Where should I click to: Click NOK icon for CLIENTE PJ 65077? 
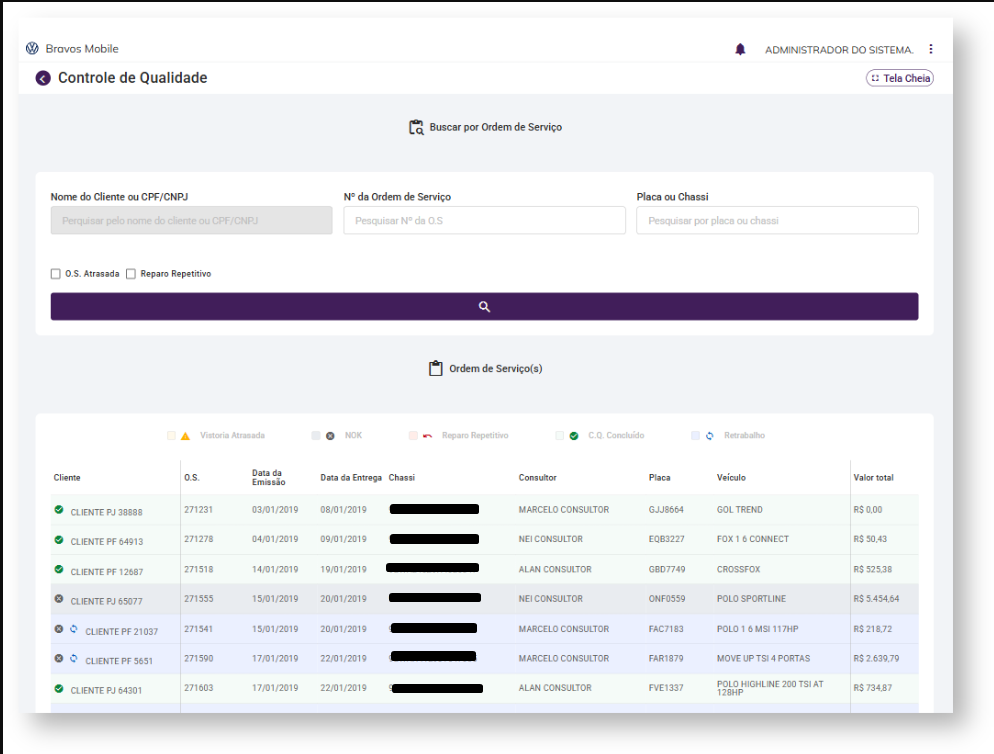[x=59, y=599]
